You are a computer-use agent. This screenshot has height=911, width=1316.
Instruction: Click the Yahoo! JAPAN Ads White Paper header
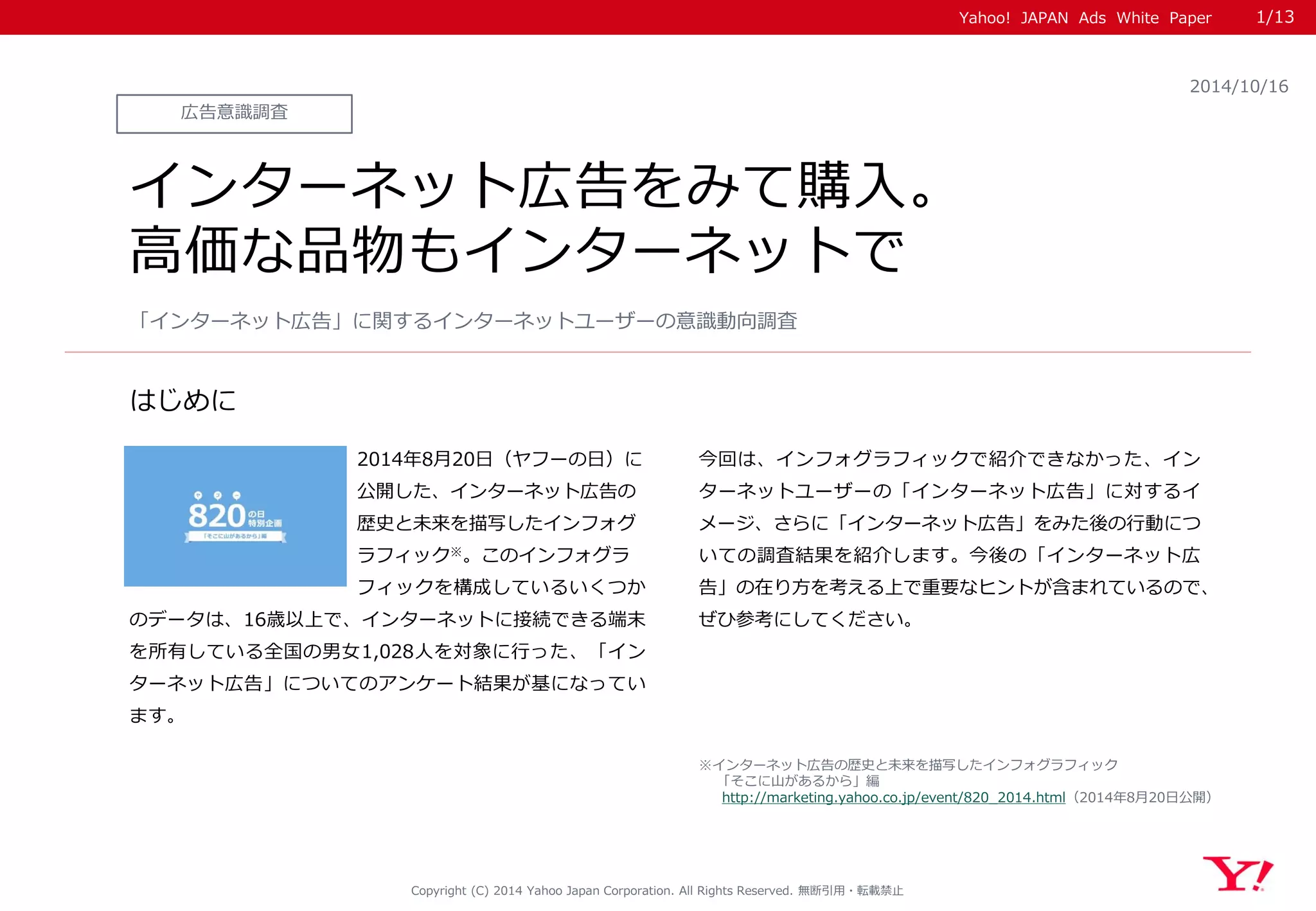(x=1085, y=18)
